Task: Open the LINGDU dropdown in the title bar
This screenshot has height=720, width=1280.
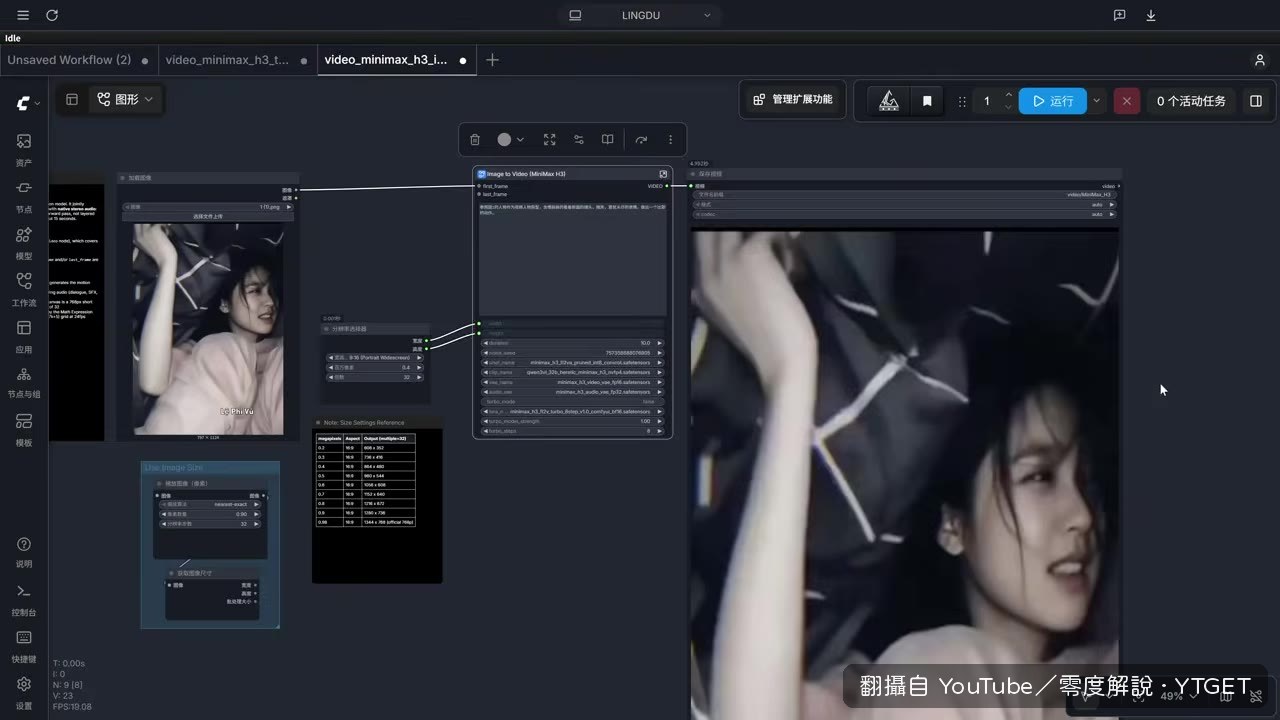Action: coord(640,15)
